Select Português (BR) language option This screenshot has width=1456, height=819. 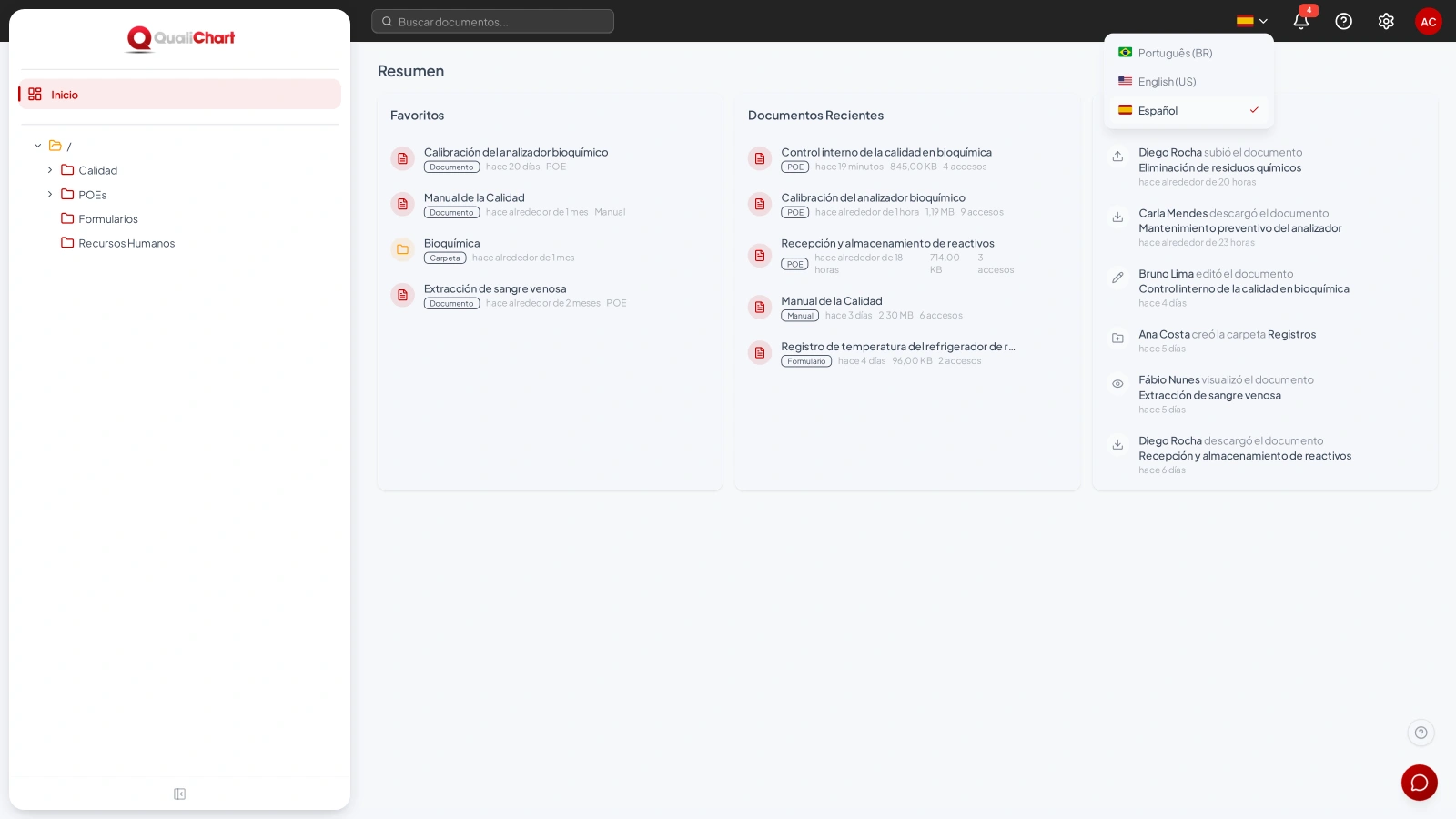[1188, 53]
